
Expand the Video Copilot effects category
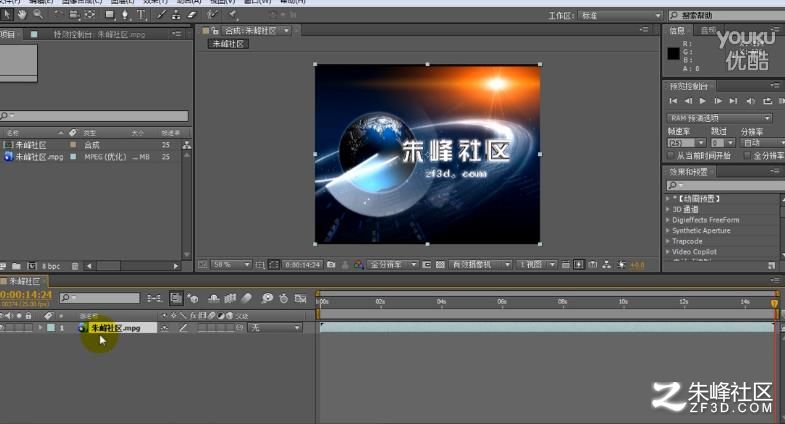668,251
